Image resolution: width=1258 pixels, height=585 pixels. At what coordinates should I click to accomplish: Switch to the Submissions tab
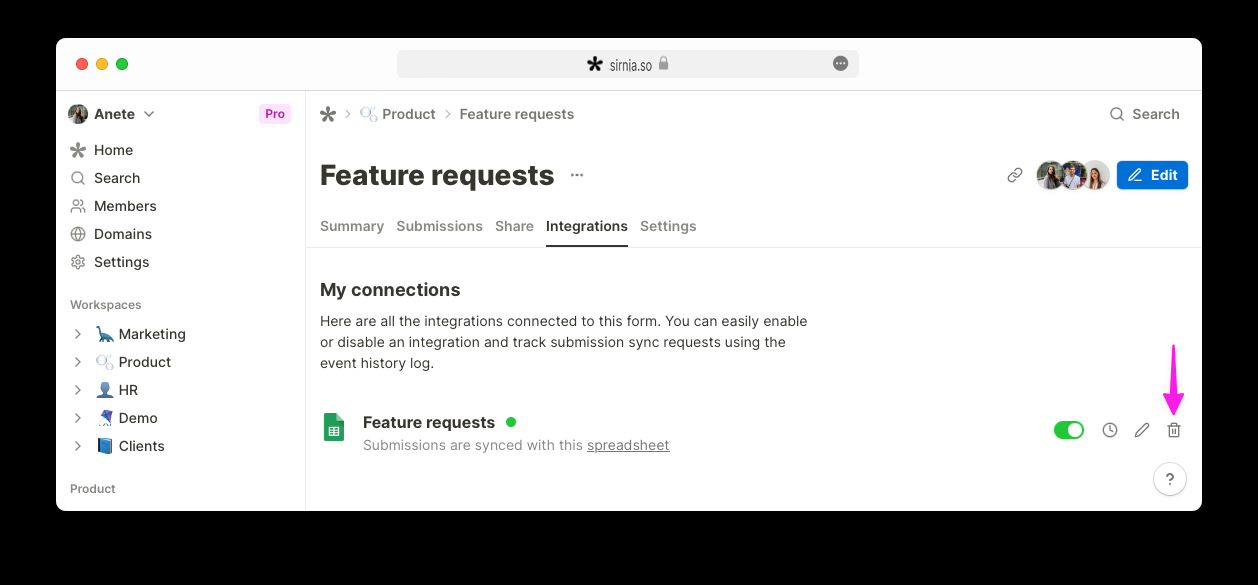click(439, 226)
